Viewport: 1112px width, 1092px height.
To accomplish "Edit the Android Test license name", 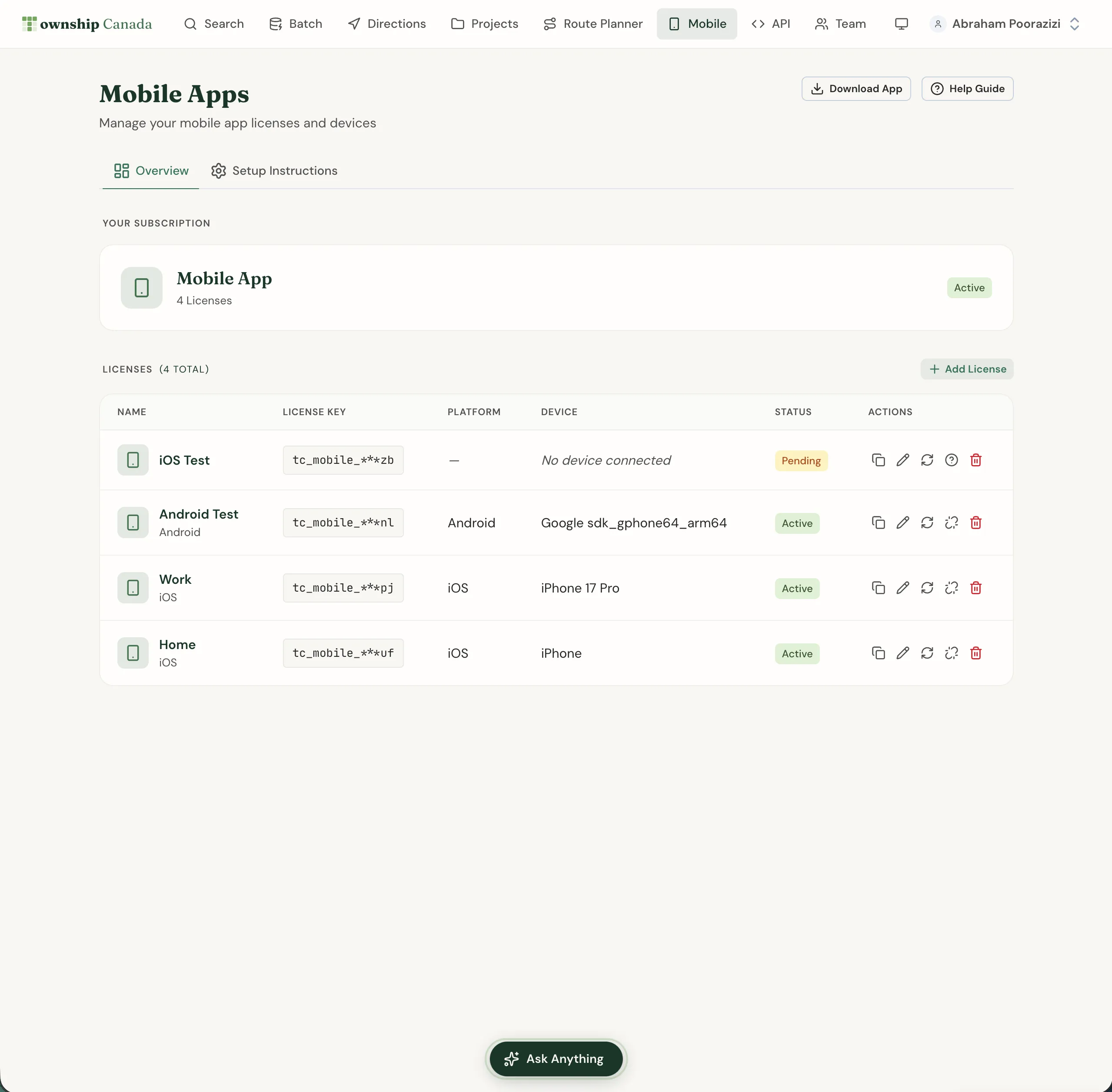I will (902, 523).
